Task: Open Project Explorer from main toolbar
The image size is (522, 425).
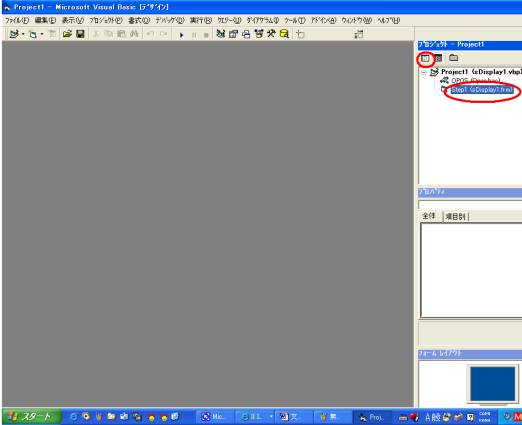Action: pyautogui.click(x=220, y=34)
